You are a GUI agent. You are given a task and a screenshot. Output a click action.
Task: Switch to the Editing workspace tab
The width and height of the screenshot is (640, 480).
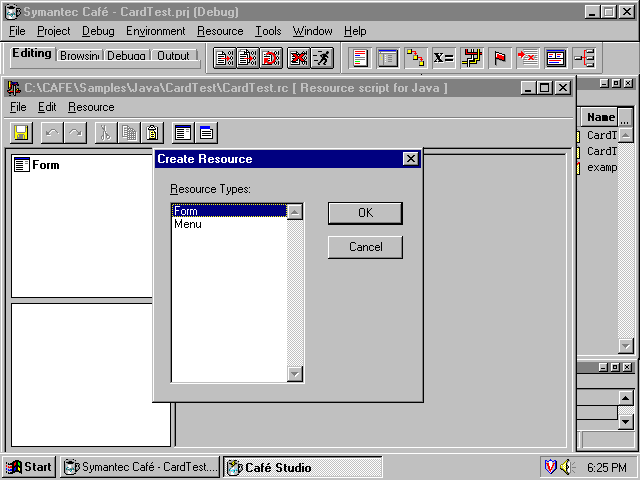point(32,53)
